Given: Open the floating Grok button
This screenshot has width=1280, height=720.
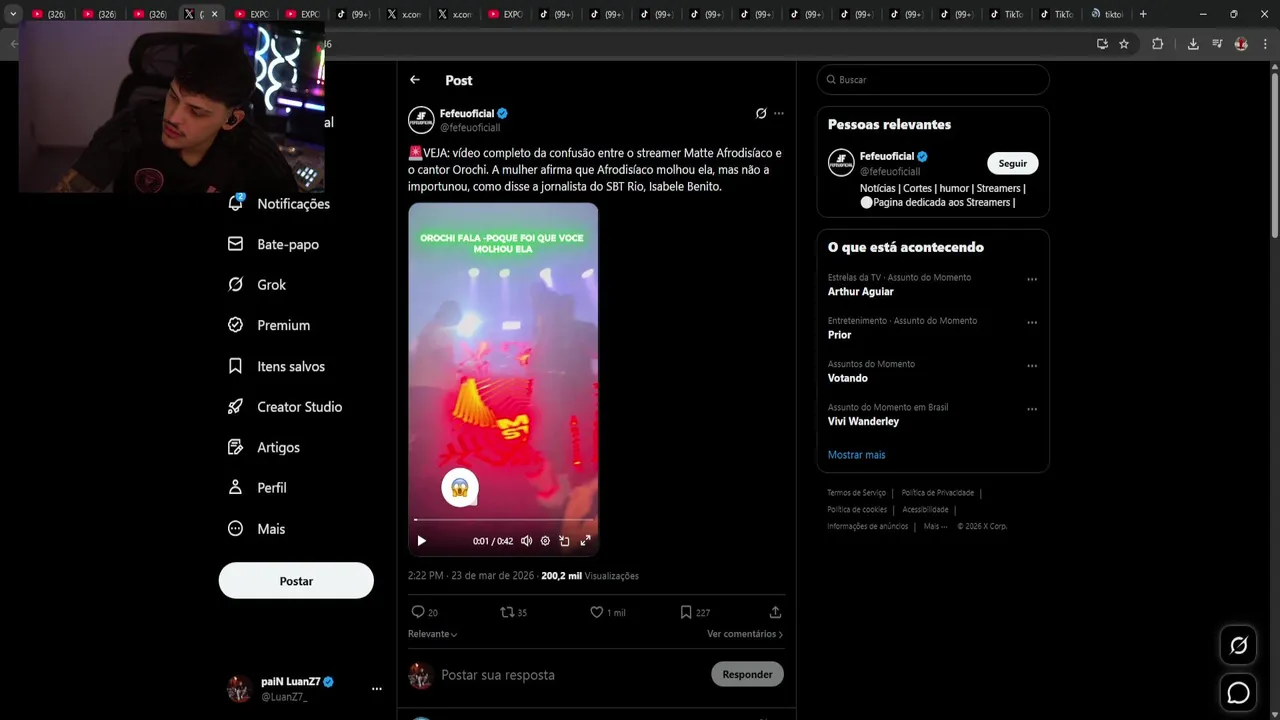Looking at the screenshot, I should 1238,646.
